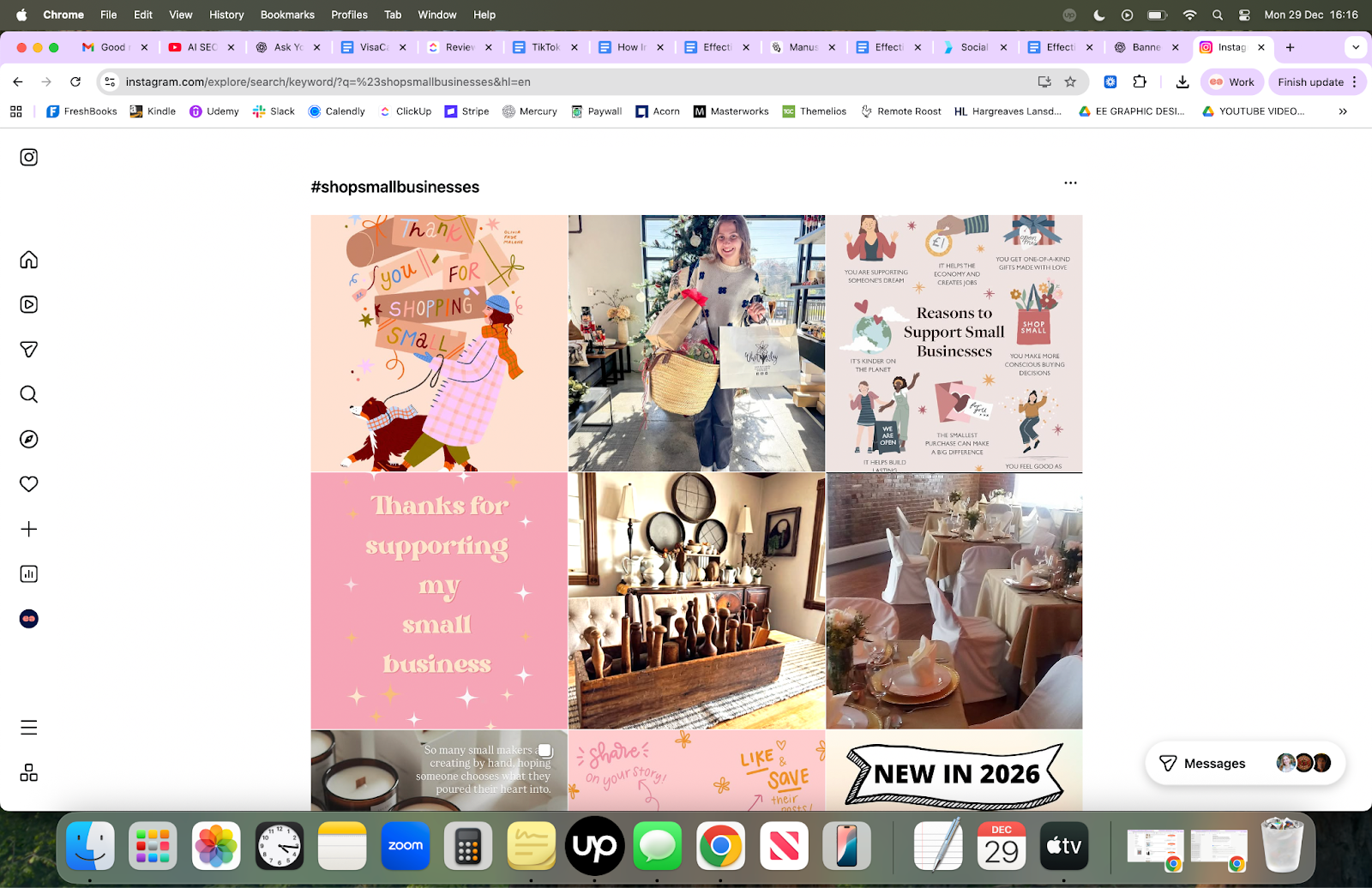
Task: Click Finish update button
Action: coord(1310,81)
